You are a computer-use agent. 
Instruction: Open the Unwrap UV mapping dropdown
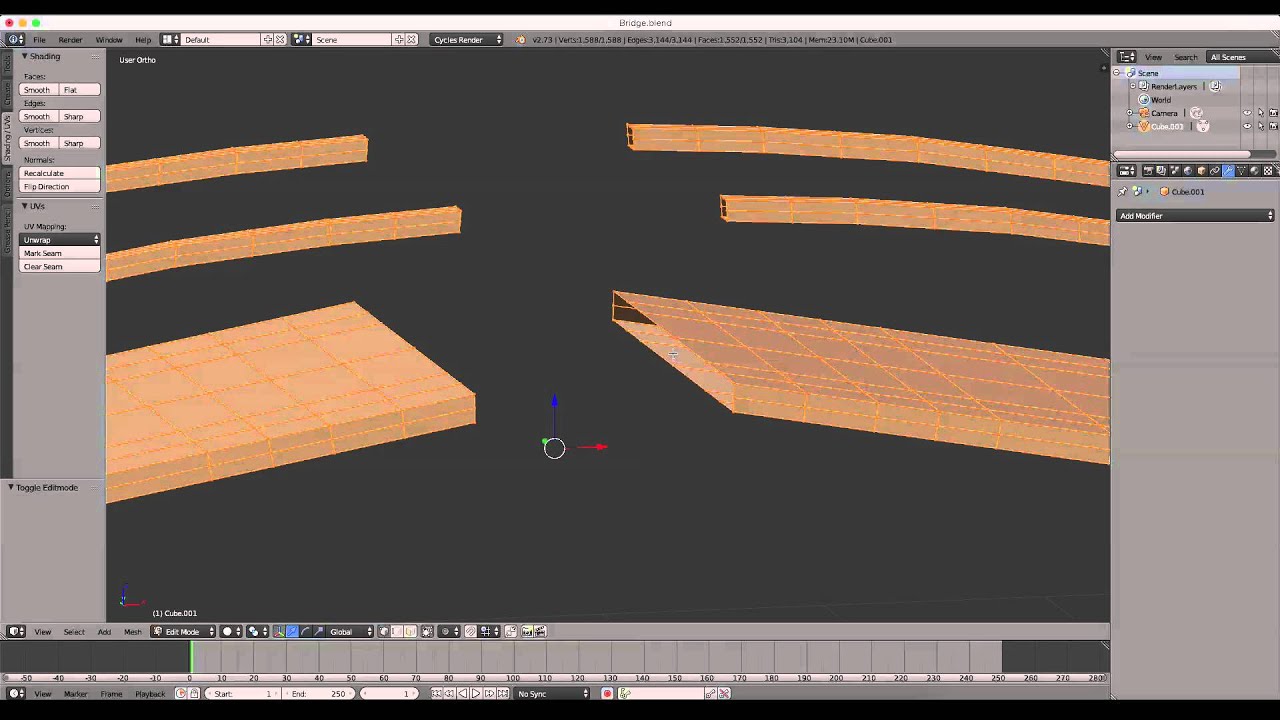point(60,240)
